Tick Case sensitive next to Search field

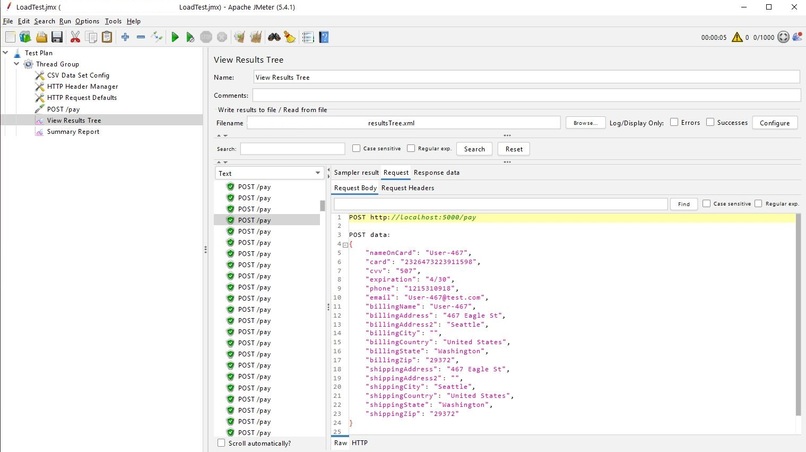356,148
